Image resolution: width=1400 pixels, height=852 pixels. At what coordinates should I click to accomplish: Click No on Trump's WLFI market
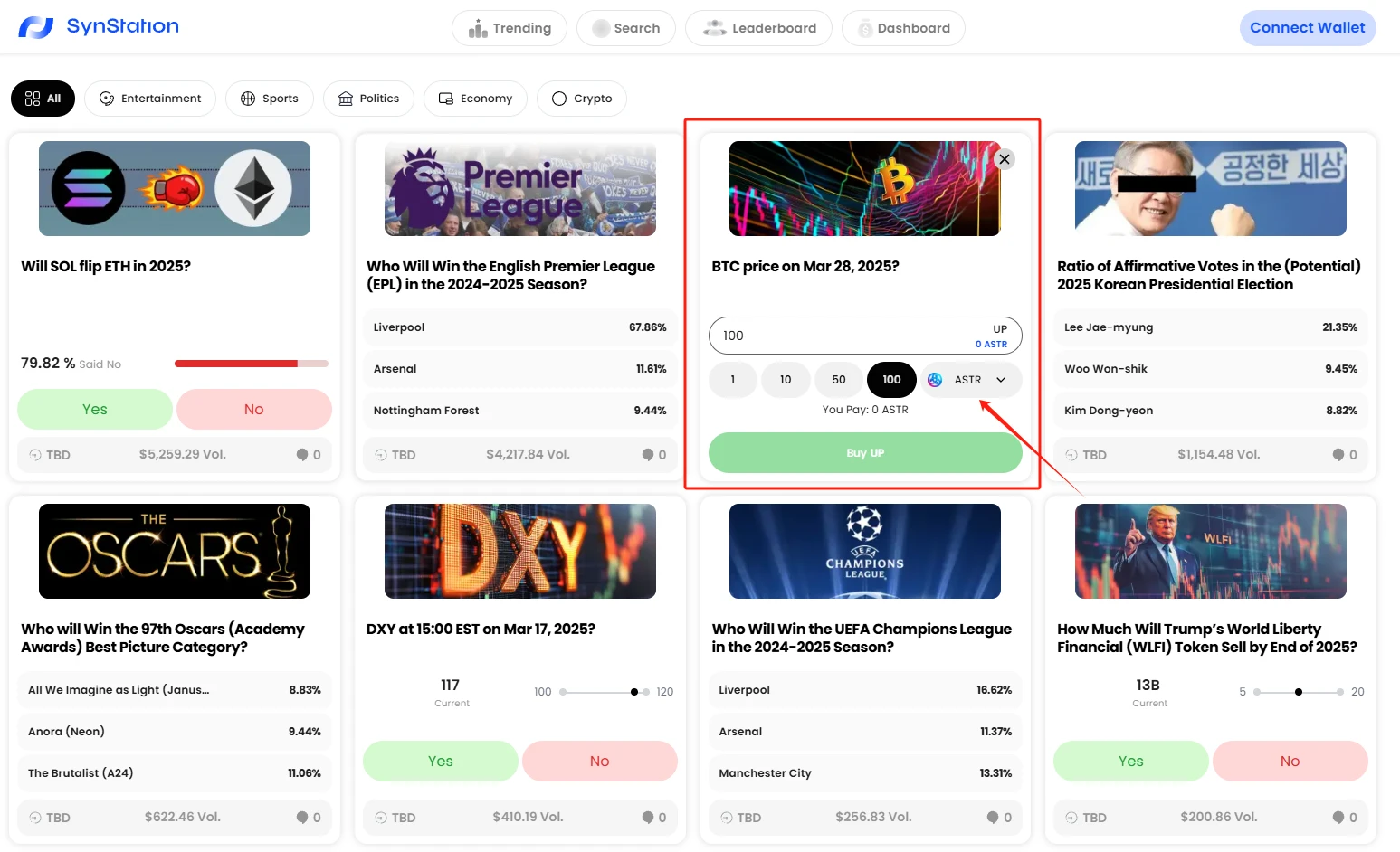tap(1290, 762)
